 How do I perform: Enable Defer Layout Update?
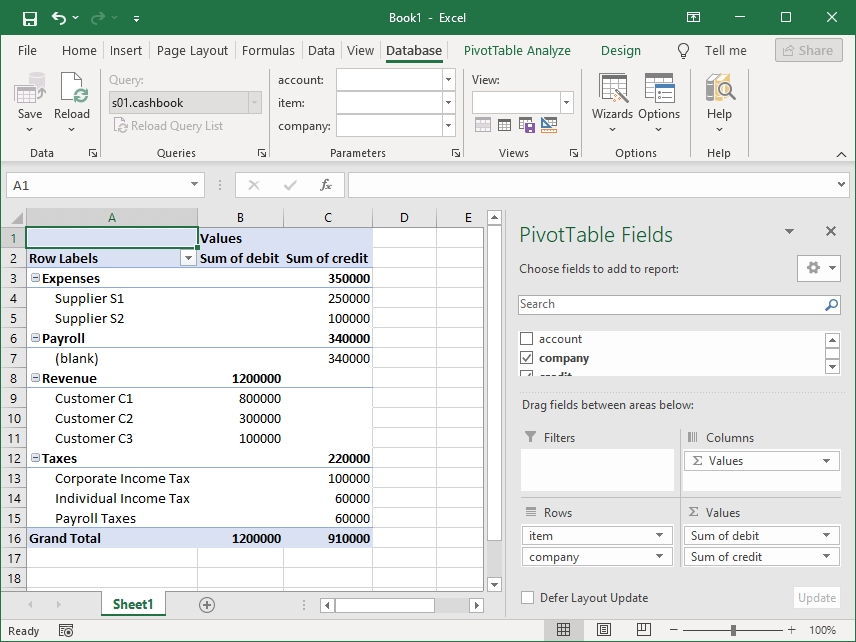click(525, 597)
